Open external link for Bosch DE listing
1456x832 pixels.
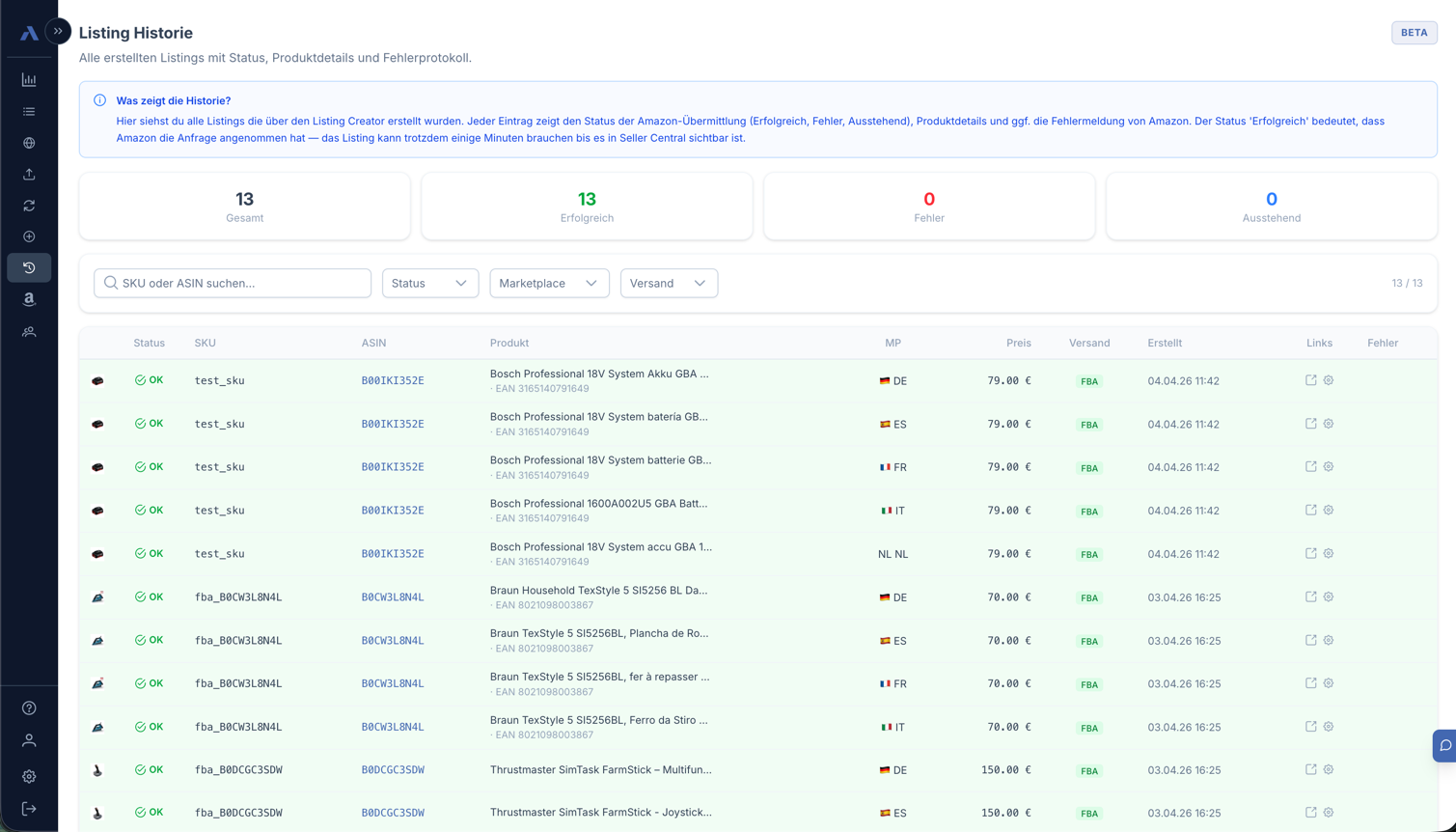click(1310, 380)
